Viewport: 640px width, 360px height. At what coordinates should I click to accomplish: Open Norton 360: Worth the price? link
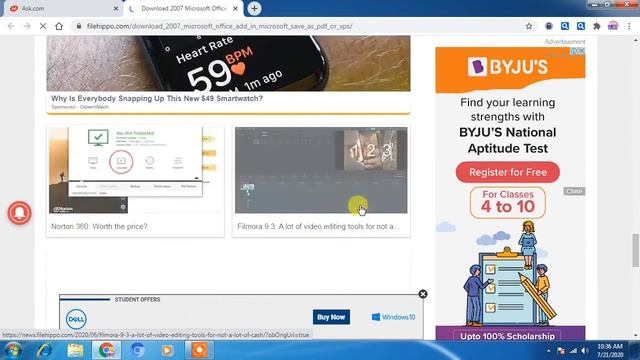(x=99, y=226)
